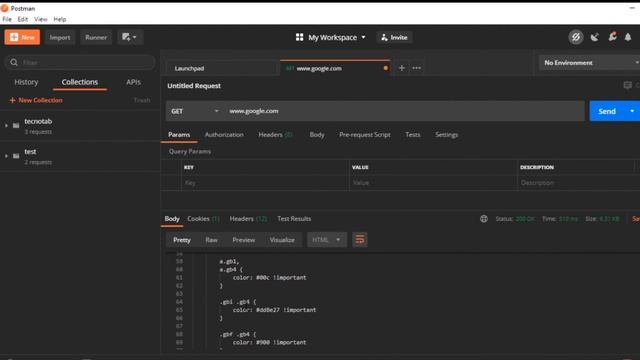Click the Key cell in Query Params
Viewport: 640px width, 360px height.
coord(265,183)
